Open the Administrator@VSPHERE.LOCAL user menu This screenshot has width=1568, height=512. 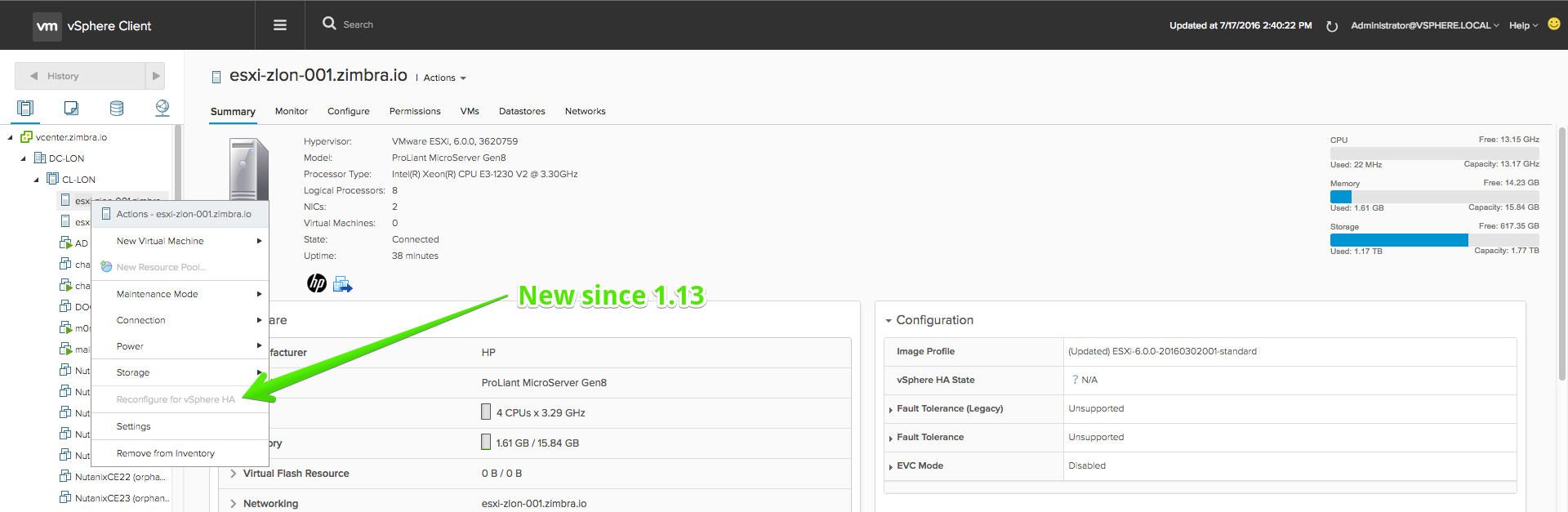[1424, 25]
